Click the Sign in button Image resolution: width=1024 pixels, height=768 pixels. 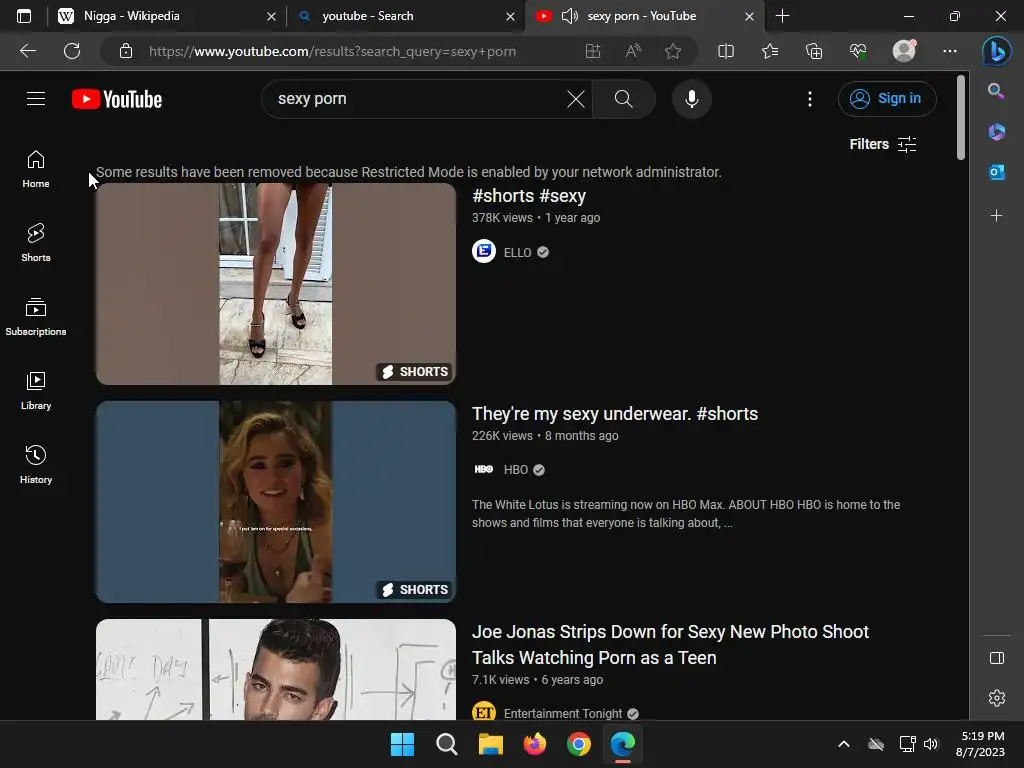point(887,99)
